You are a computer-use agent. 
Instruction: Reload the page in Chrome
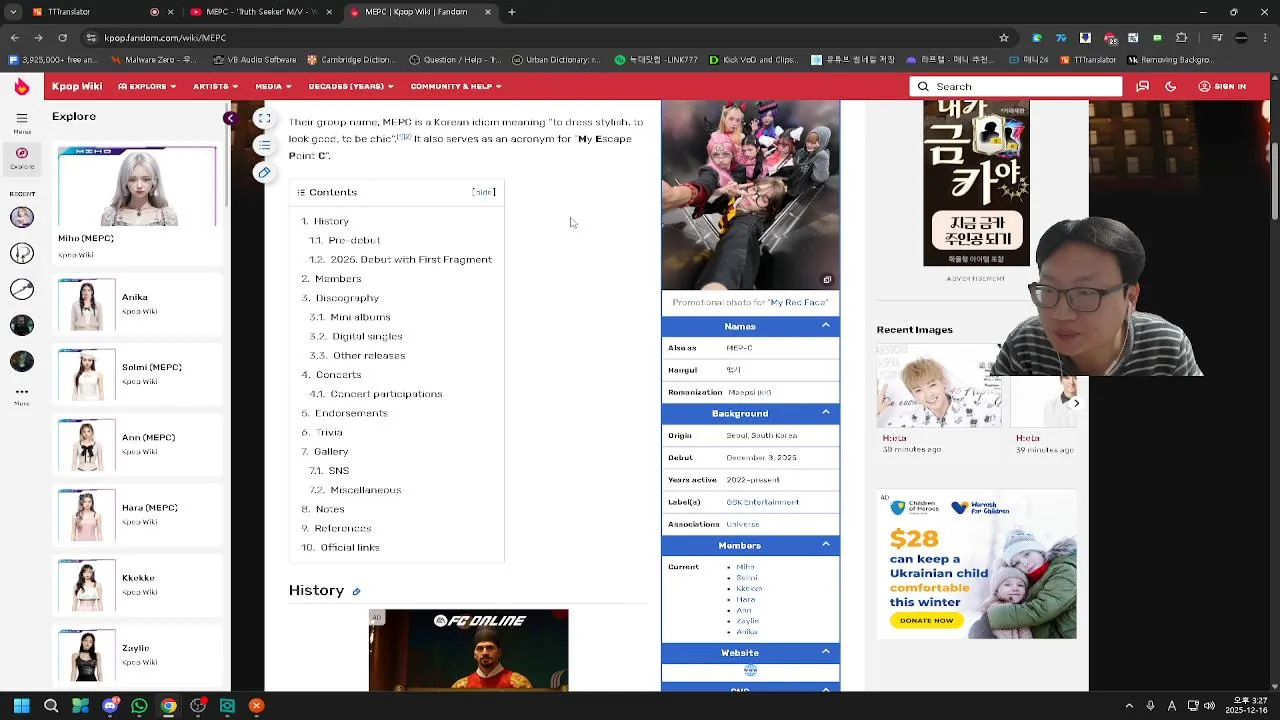pyautogui.click(x=62, y=38)
